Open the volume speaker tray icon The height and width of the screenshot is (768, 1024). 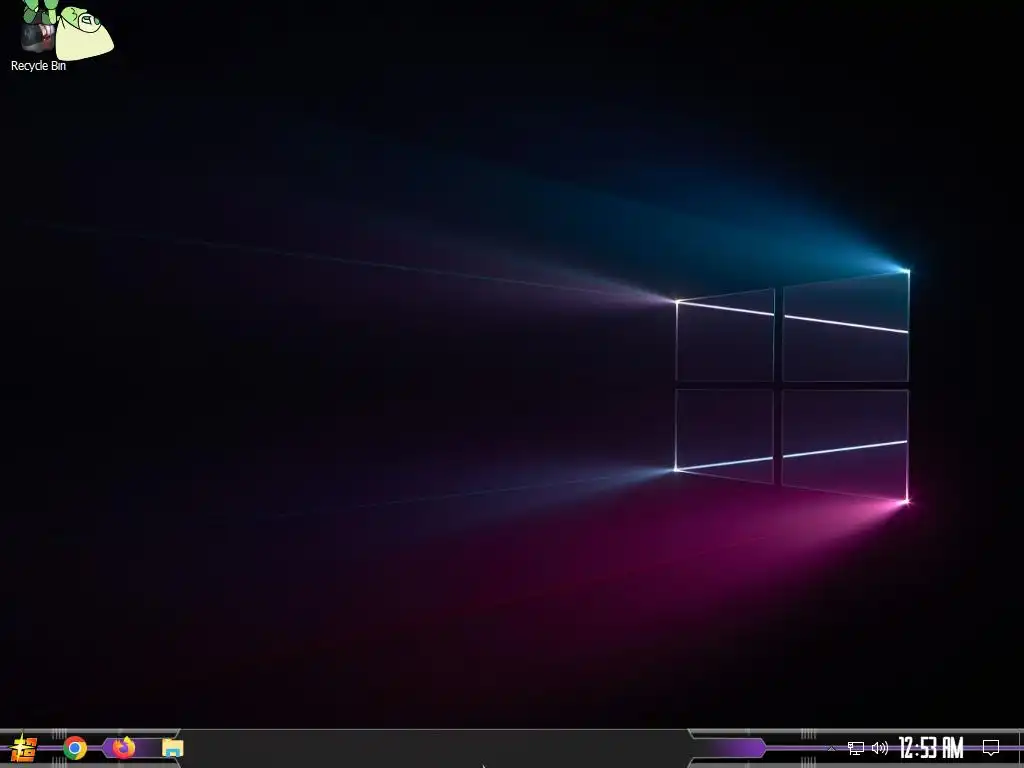880,748
